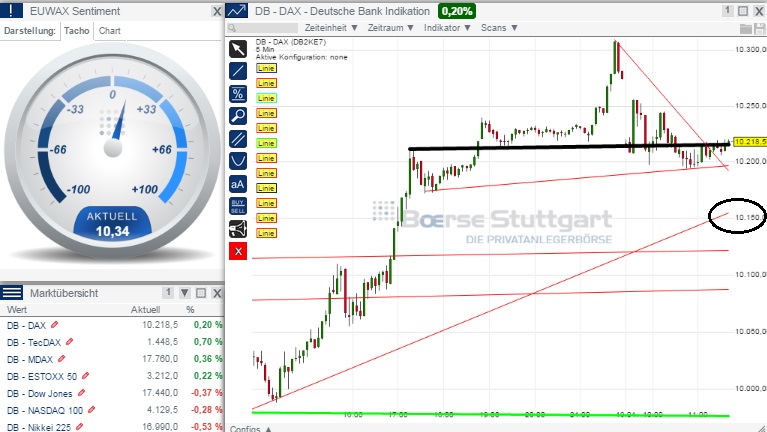Screen dimensions: 767x432
Task: Open the DB - NASDAQ 100 row
Action: (112, 410)
